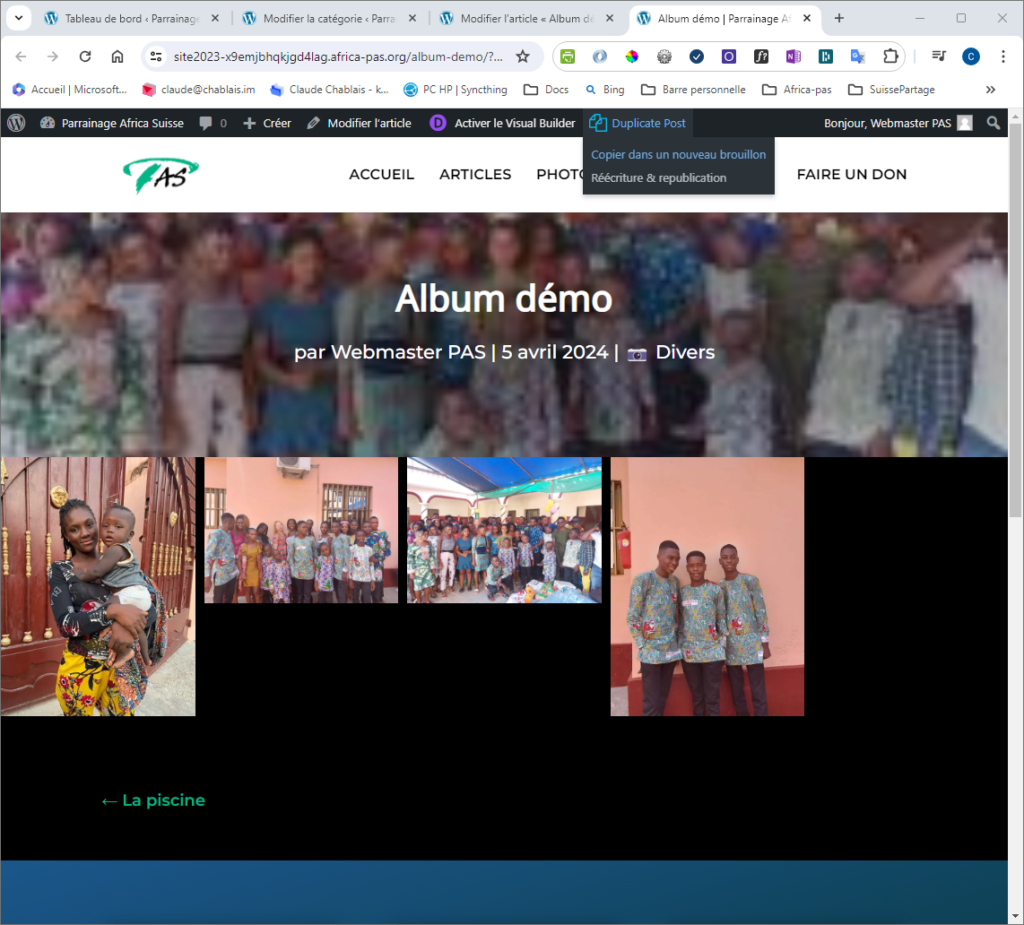
Task: Click the Divi 'Activer le Visual Builder' button
Action: 503,123
